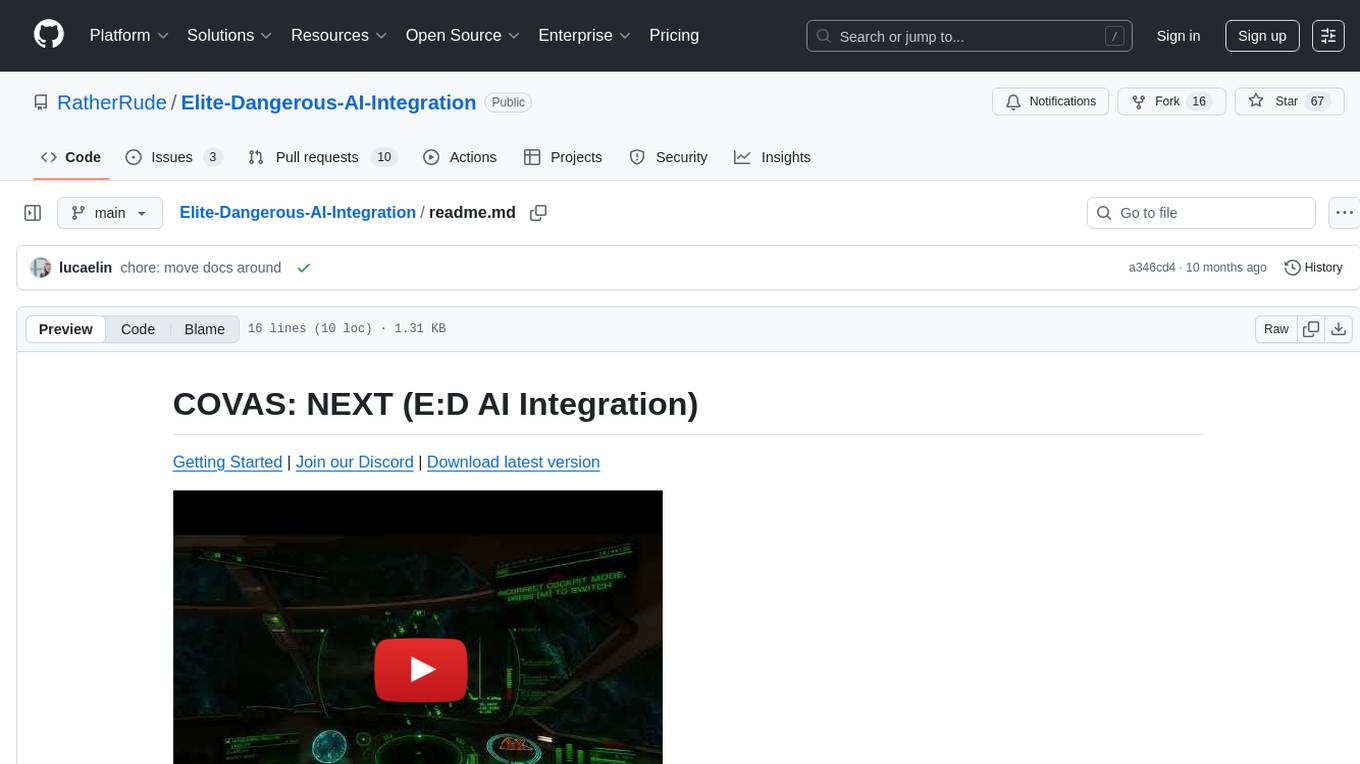Select the Blame view
The width and height of the screenshot is (1360, 764).
point(204,329)
